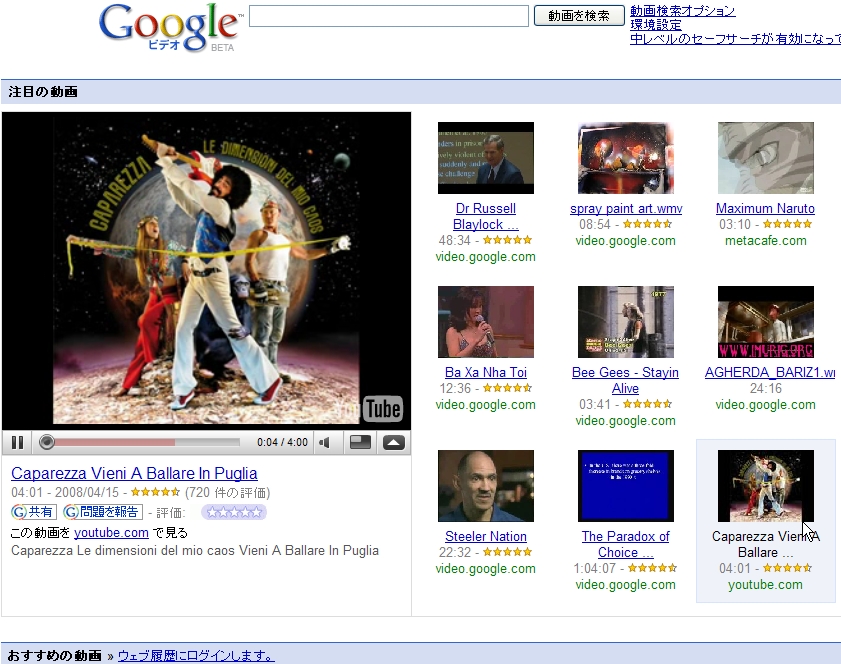Open the spray paint art.wmv link
The image size is (841, 664).
coord(626,208)
